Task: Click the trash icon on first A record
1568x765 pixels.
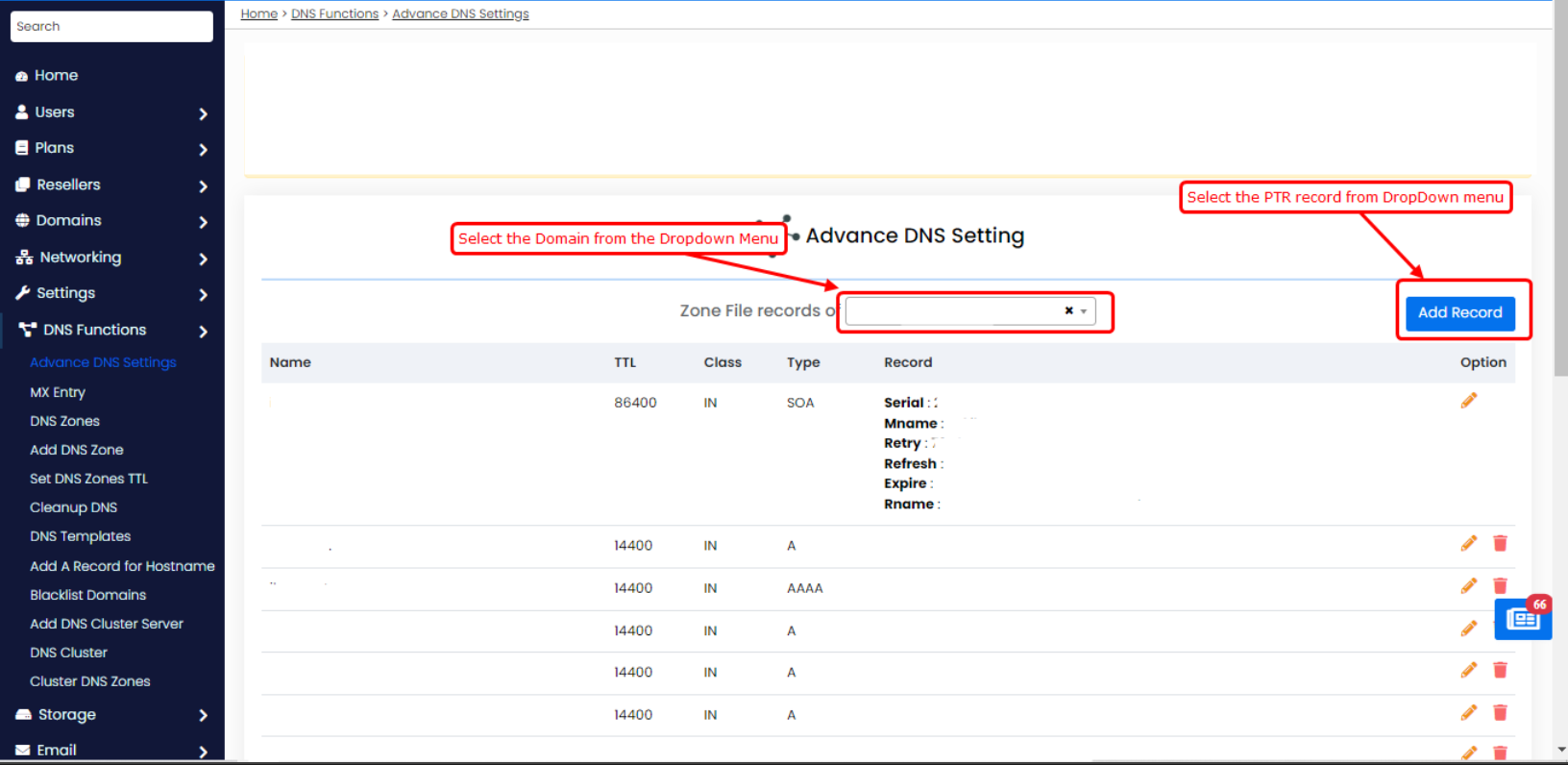Action: pos(1500,544)
